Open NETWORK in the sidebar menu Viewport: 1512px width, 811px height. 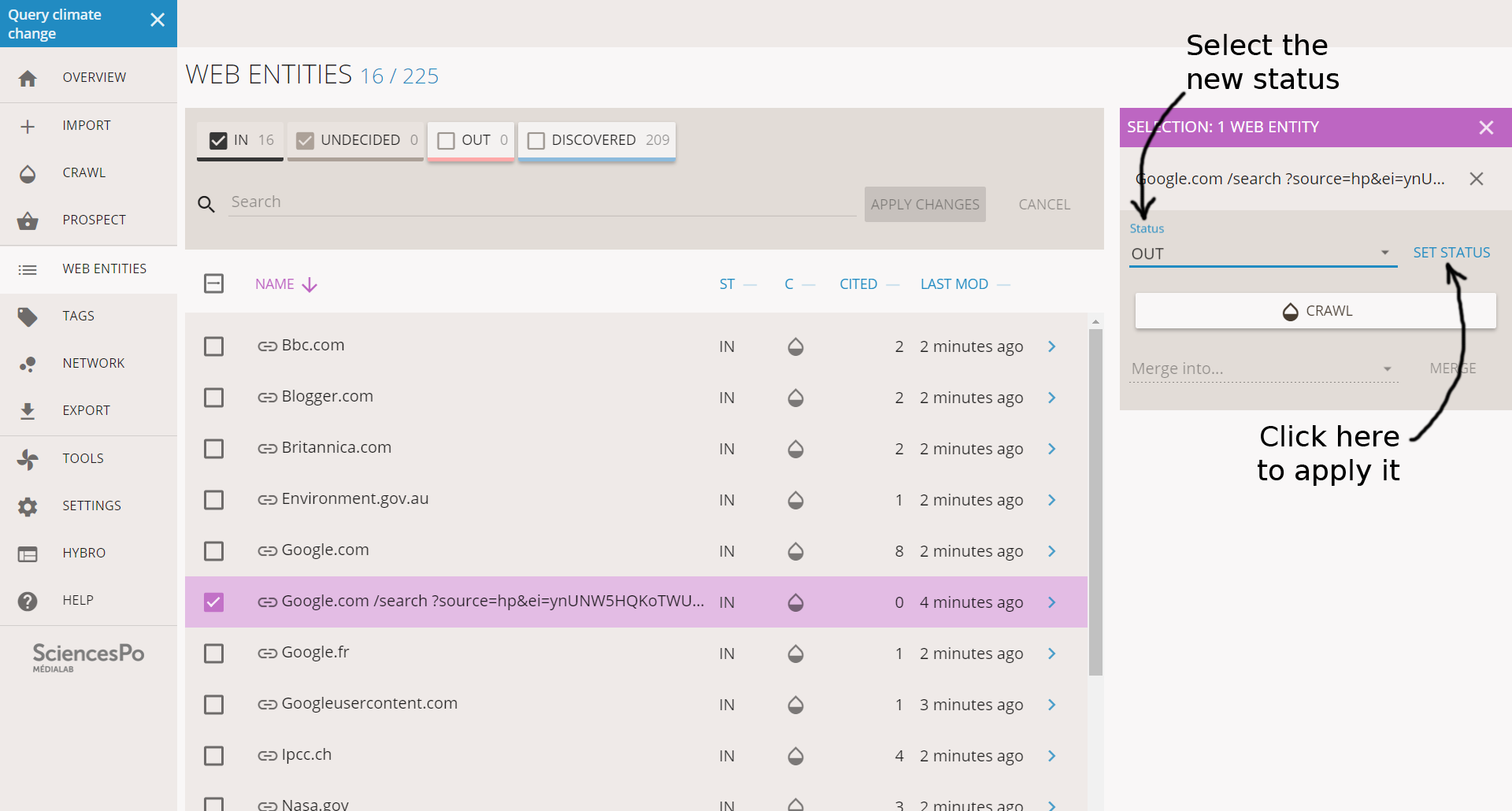(88, 364)
